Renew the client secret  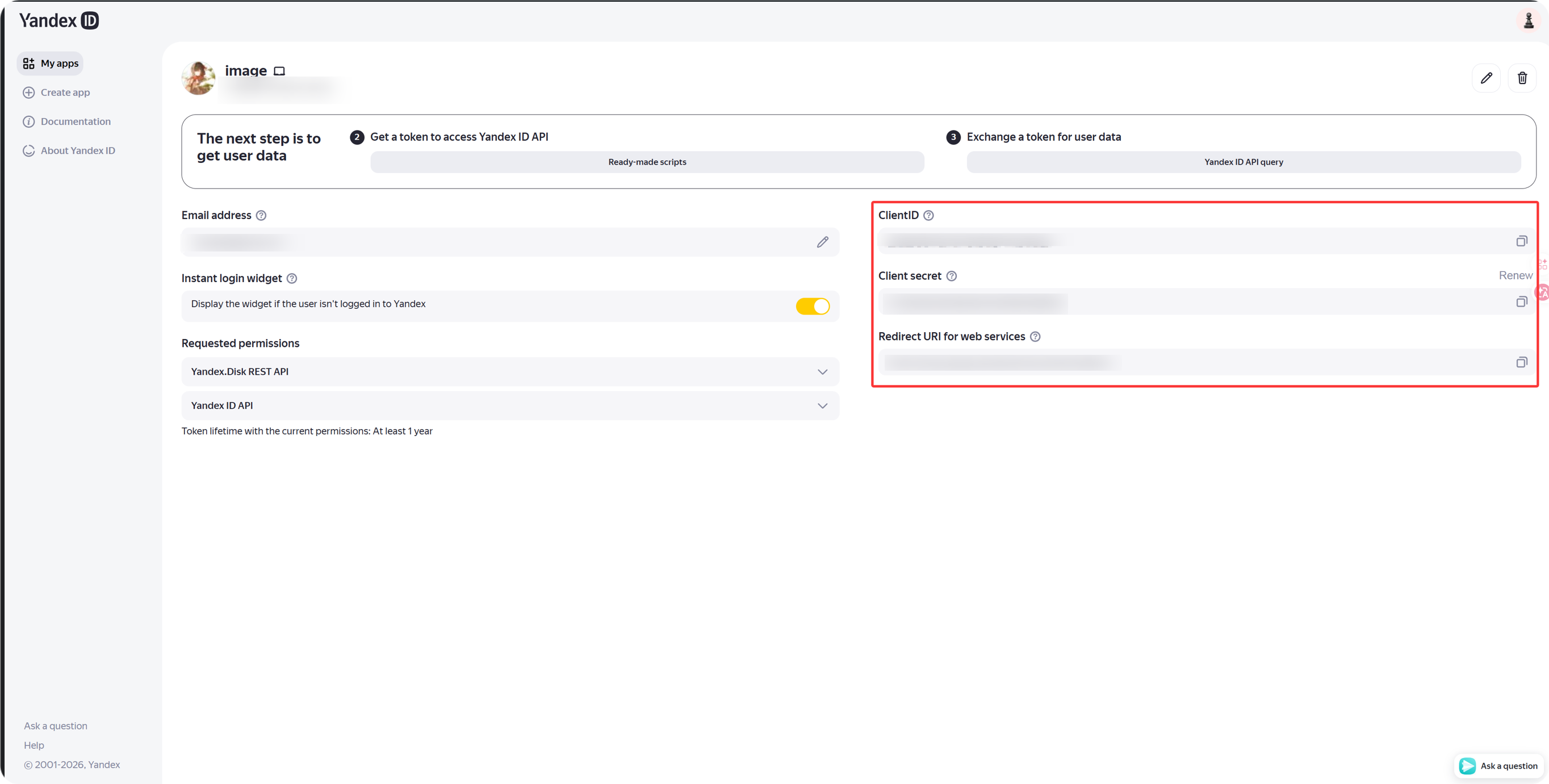click(1515, 275)
